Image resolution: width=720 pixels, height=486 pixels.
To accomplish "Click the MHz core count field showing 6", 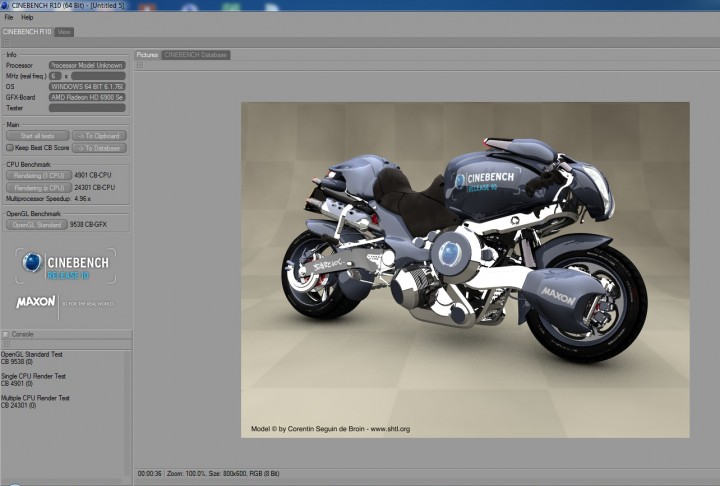I will tap(55, 76).
